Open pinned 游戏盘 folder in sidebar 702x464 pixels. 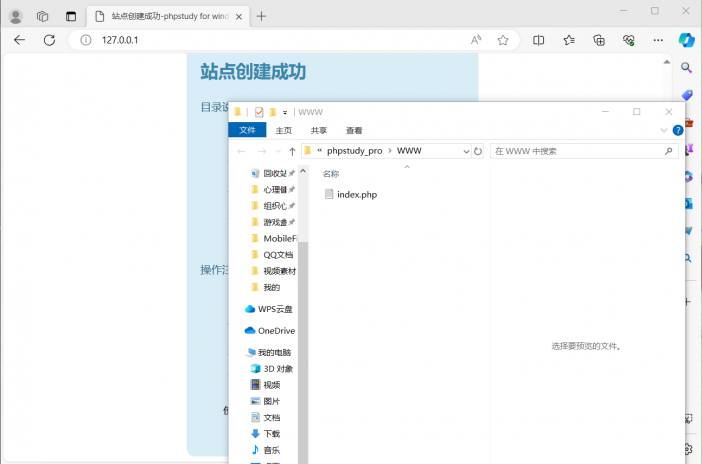(272, 222)
